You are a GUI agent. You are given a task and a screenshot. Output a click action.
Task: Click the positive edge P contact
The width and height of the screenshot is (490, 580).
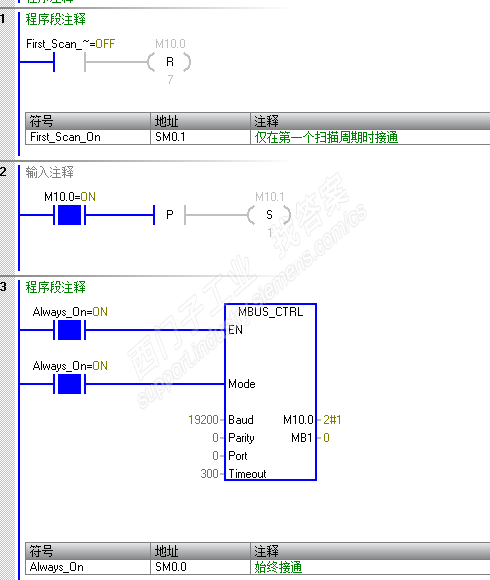coord(169,215)
